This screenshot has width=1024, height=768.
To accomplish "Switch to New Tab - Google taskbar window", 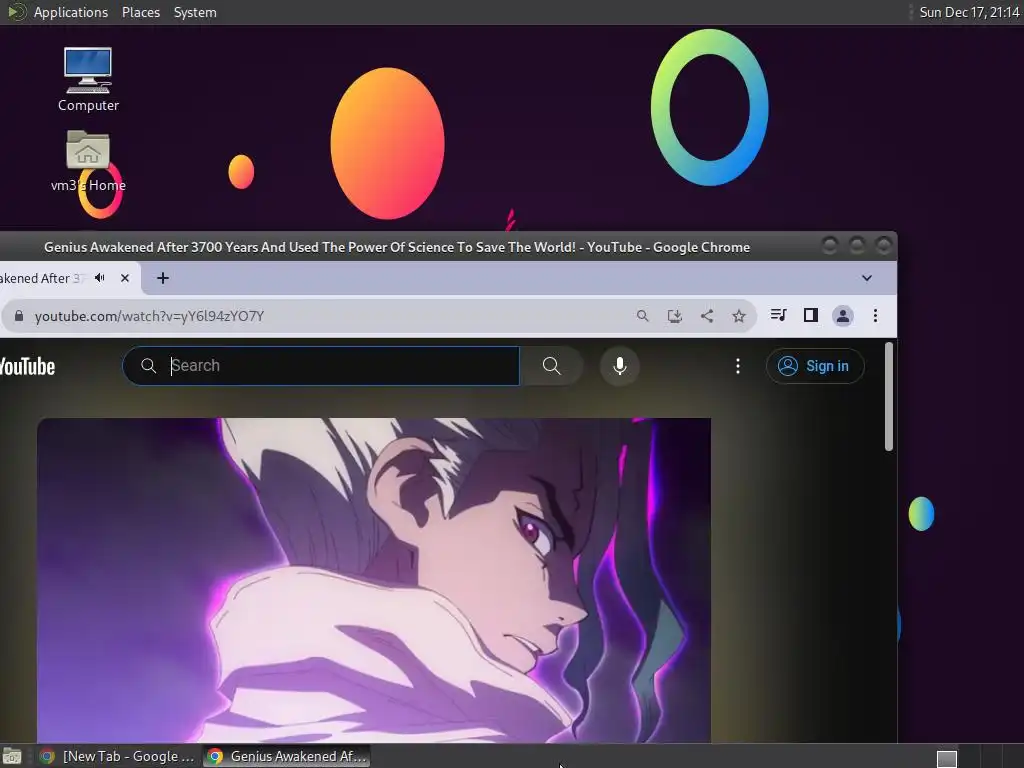I will (118, 756).
